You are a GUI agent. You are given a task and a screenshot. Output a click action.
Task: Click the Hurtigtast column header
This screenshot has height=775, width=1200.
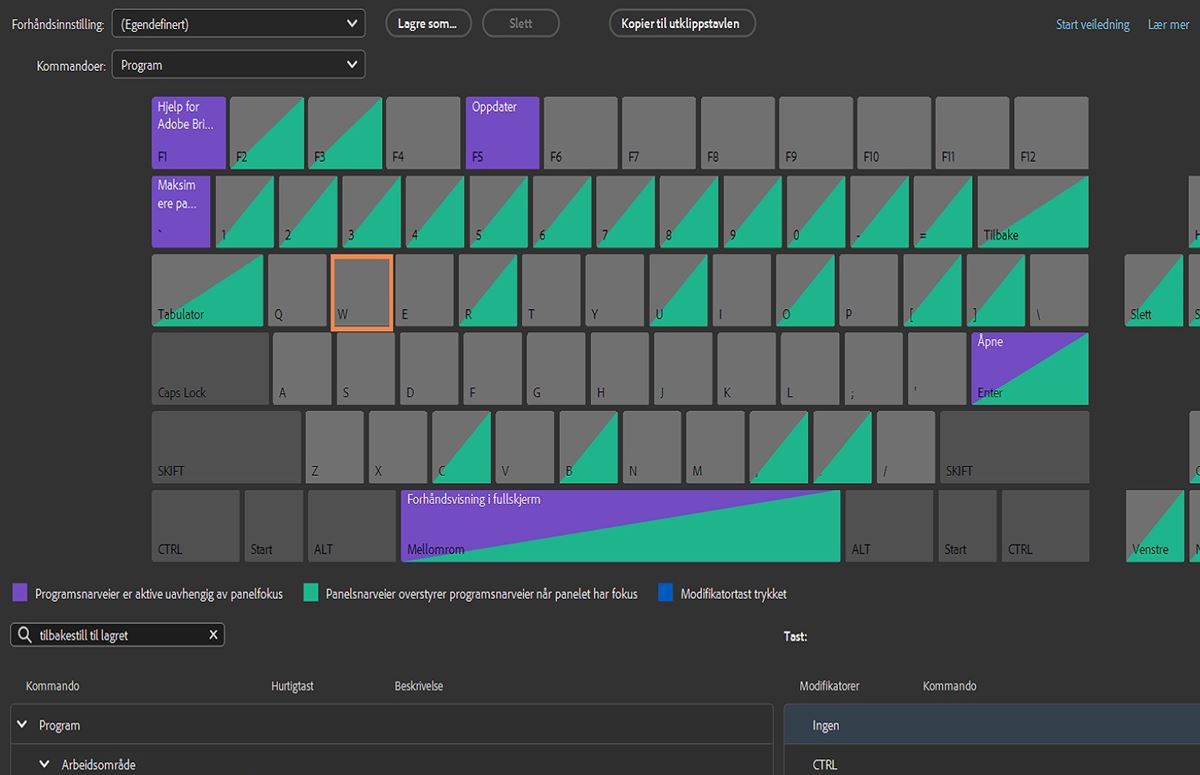click(292, 686)
